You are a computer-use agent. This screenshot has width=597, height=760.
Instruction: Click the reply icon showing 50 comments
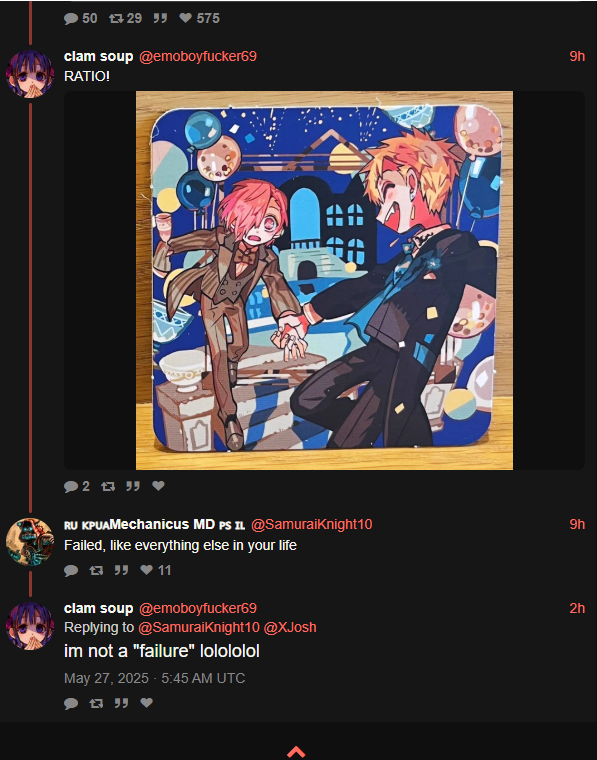click(x=71, y=18)
